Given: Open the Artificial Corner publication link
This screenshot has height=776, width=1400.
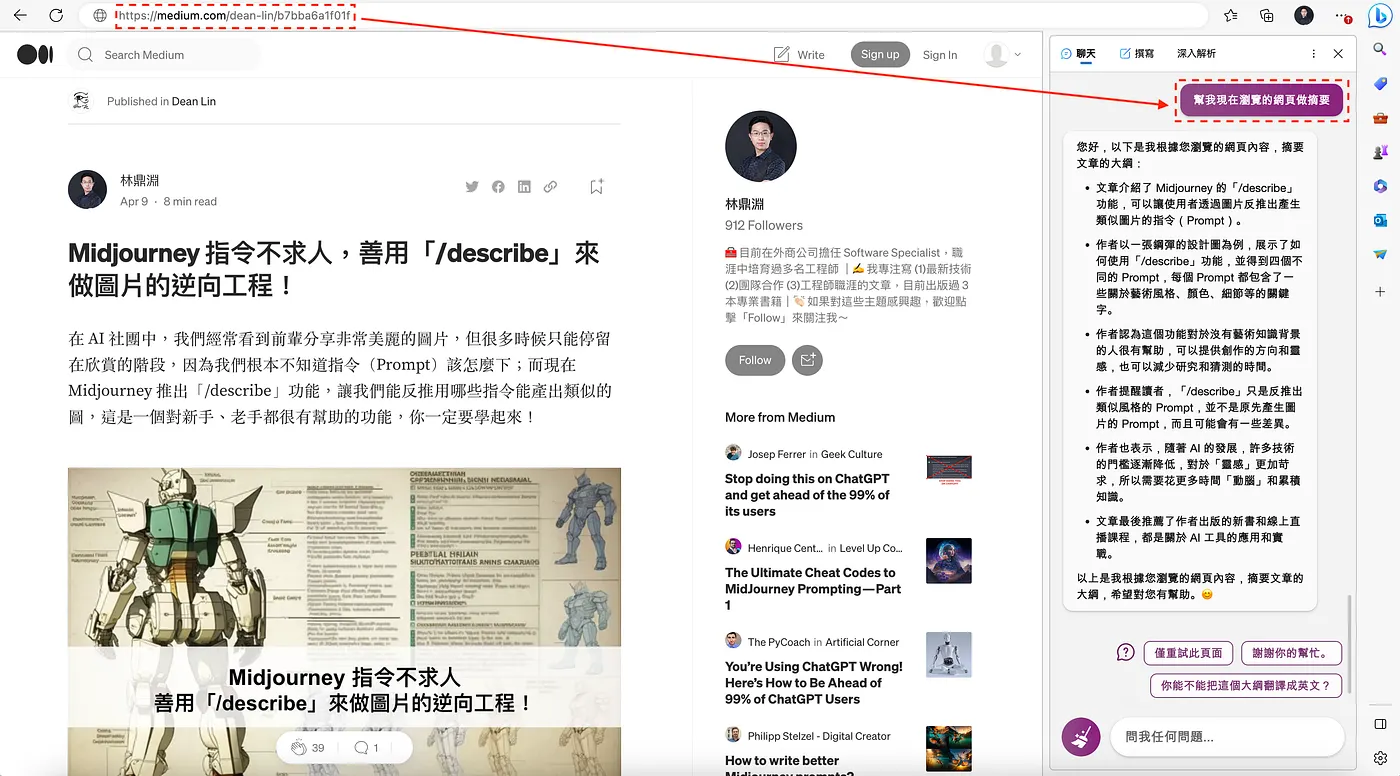Looking at the screenshot, I should click(x=862, y=642).
